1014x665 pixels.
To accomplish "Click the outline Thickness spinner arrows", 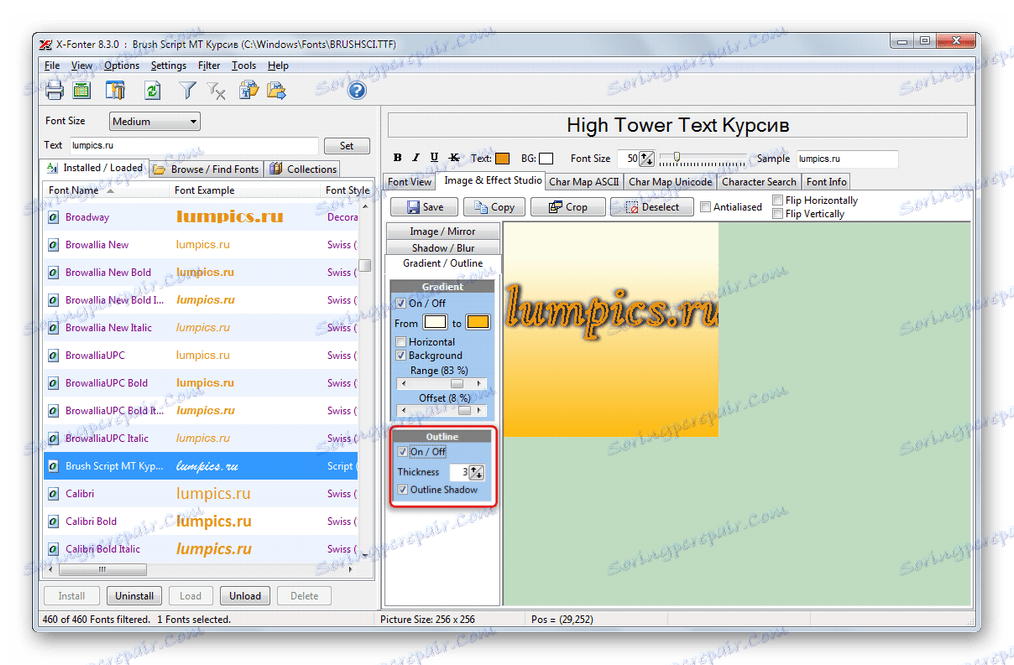I will coord(477,472).
